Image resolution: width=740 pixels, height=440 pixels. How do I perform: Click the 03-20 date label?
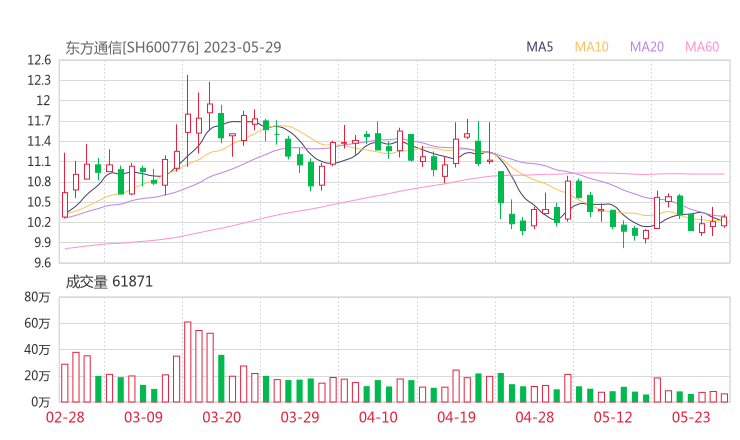pyautogui.click(x=222, y=417)
